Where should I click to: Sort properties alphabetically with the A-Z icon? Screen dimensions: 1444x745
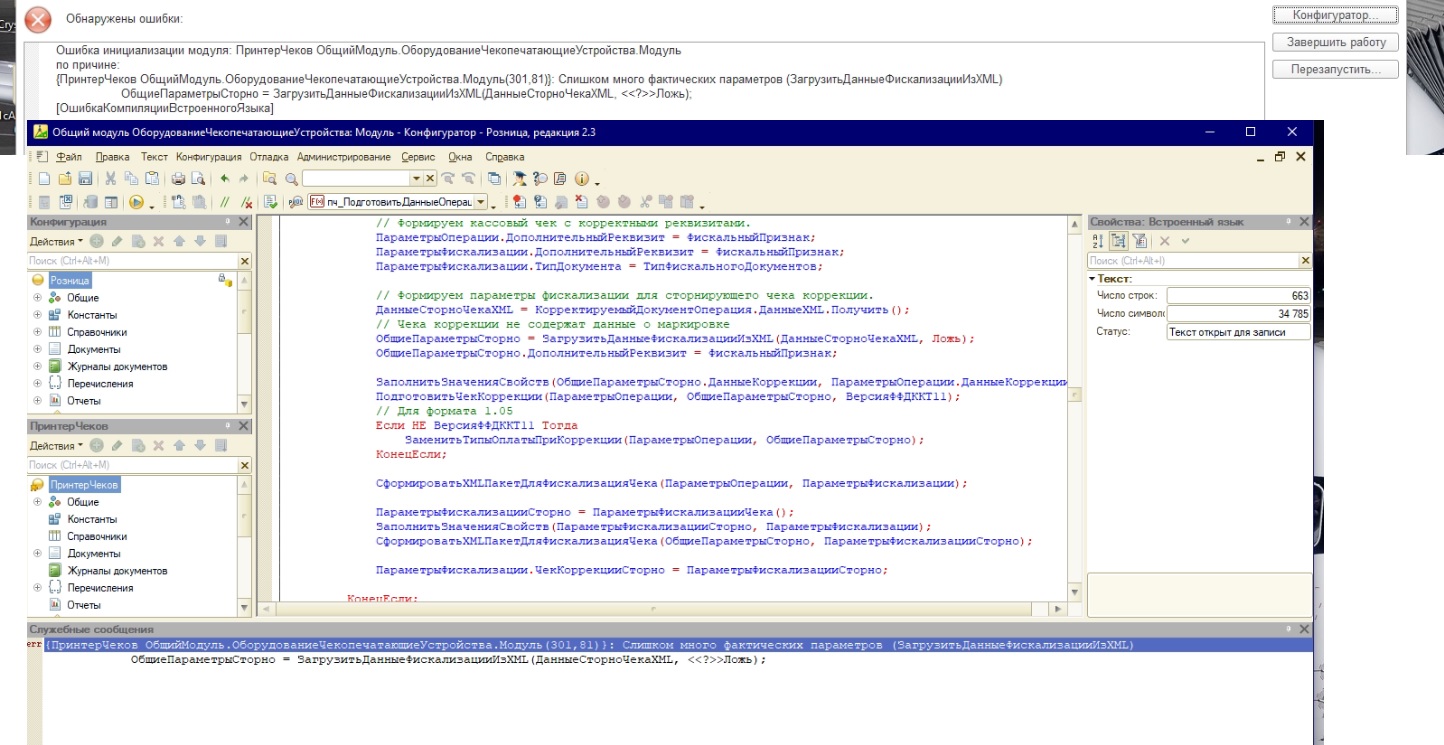pos(1097,241)
